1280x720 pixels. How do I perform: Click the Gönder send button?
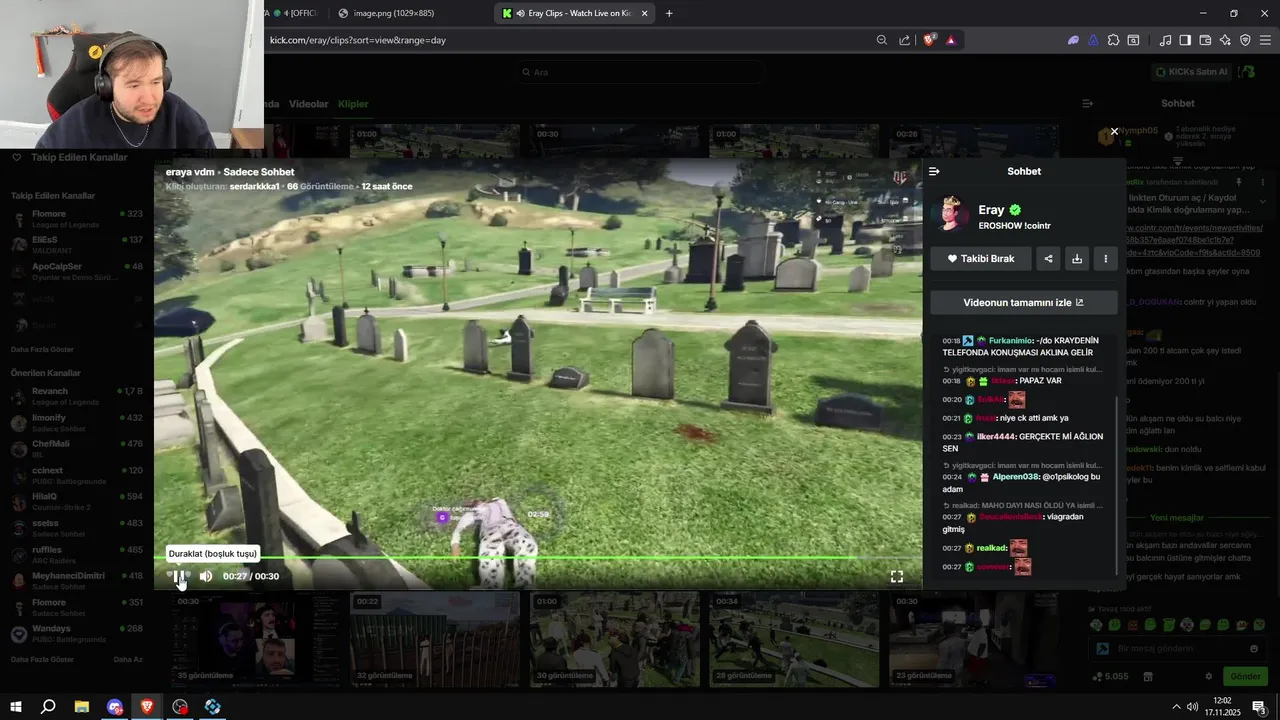tap(1245, 677)
